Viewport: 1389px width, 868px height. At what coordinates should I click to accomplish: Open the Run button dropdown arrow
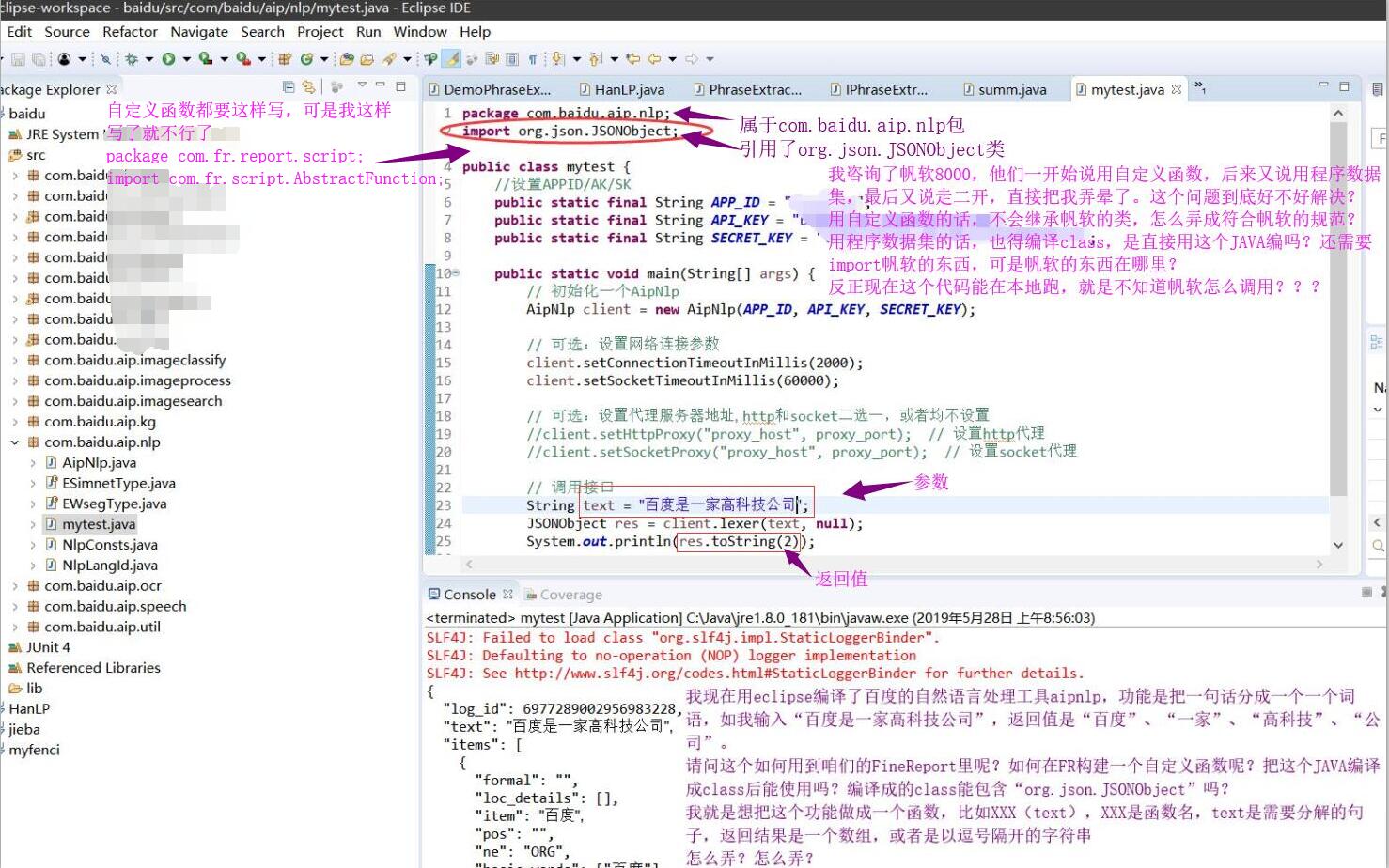186,59
